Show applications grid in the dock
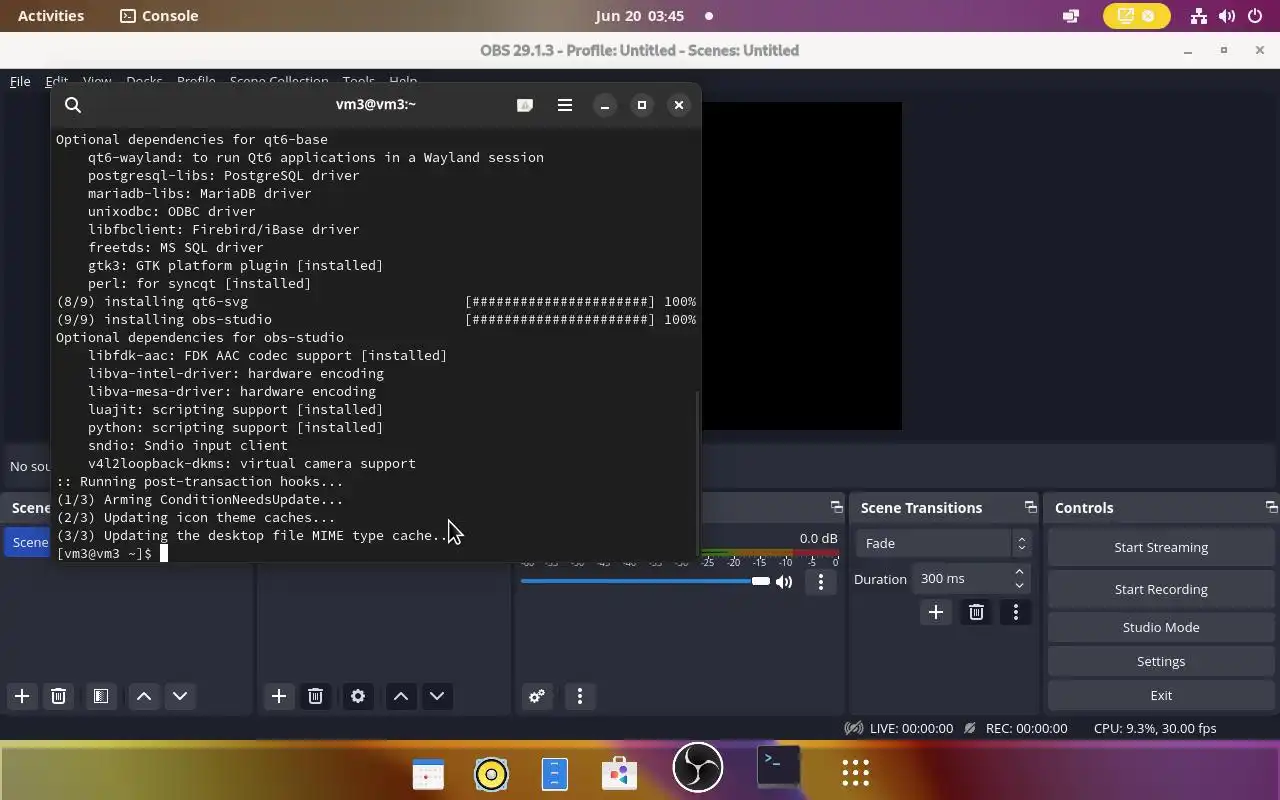Screen dimensions: 1280x800 click(855, 772)
